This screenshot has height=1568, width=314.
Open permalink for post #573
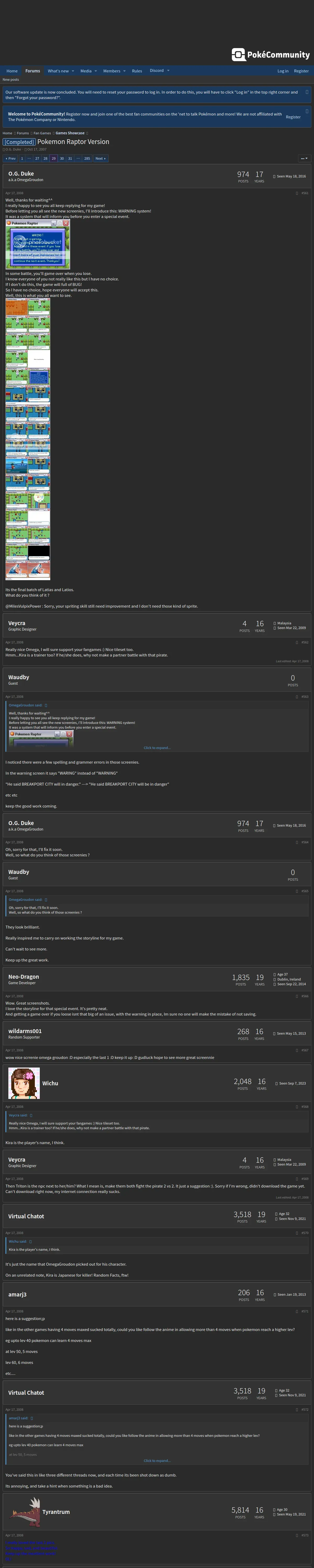[x=305, y=1535]
